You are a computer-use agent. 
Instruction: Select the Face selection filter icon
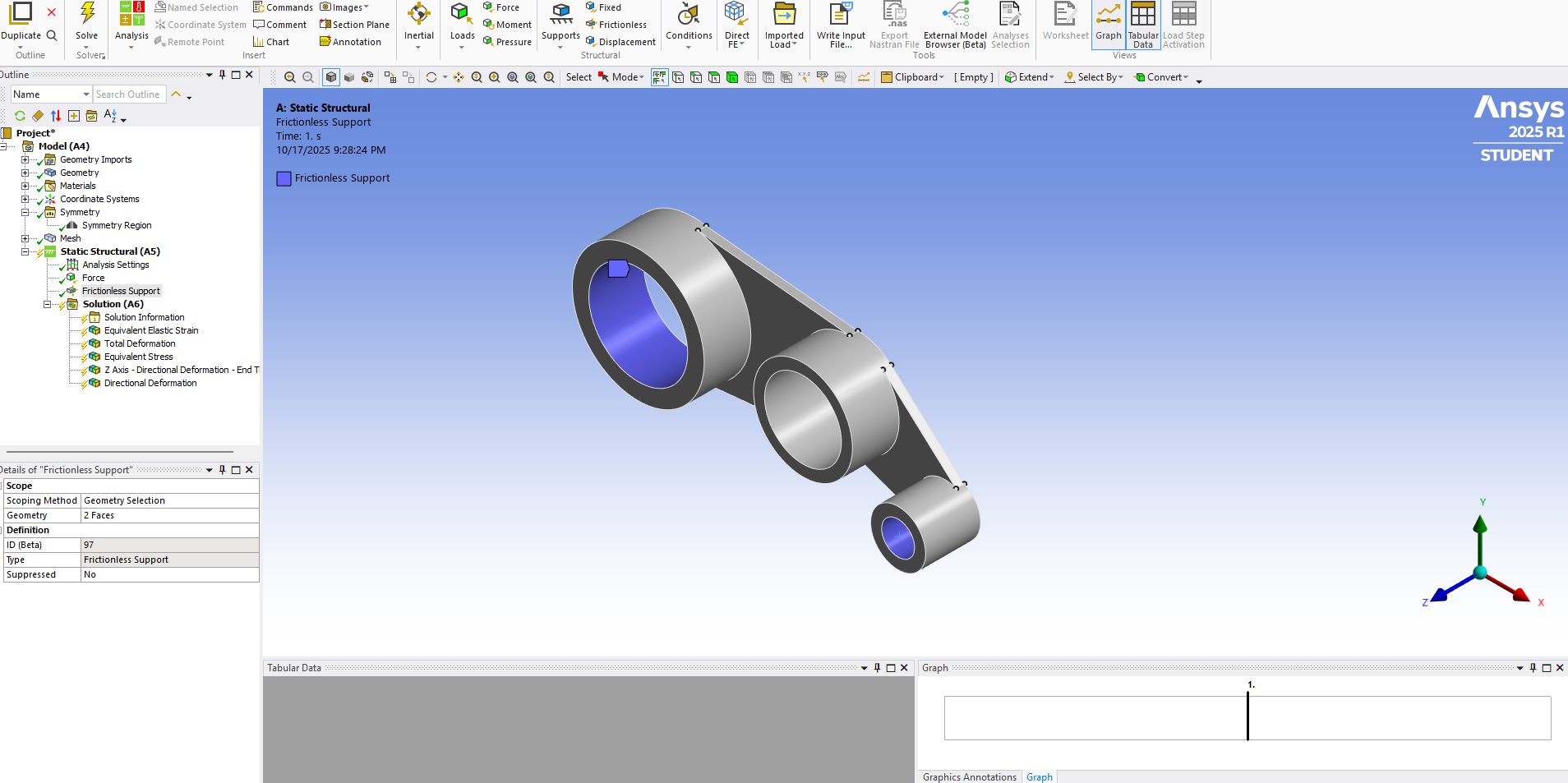(714, 77)
